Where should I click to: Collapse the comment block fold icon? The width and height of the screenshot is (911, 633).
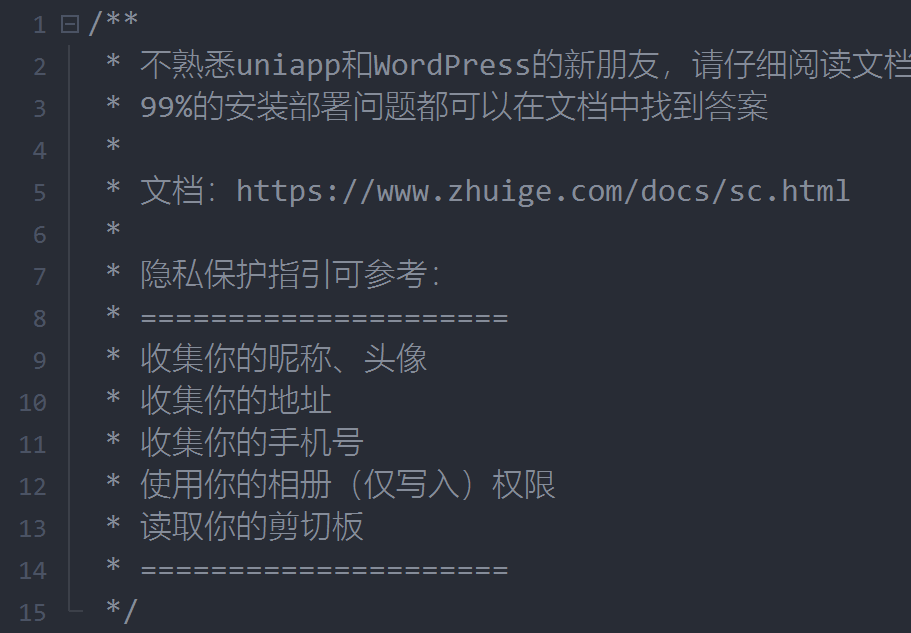70,24
